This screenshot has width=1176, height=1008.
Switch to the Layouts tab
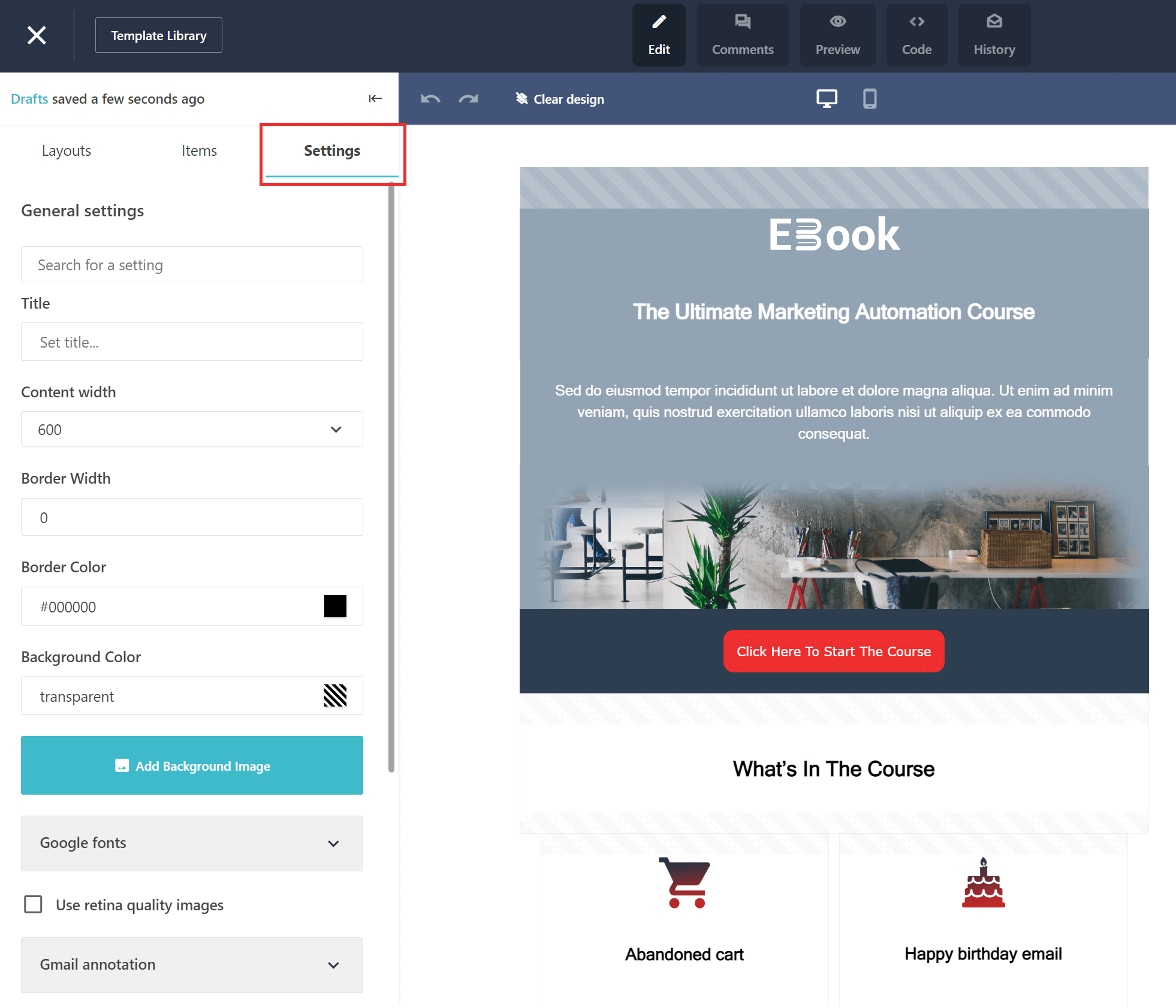coord(66,150)
